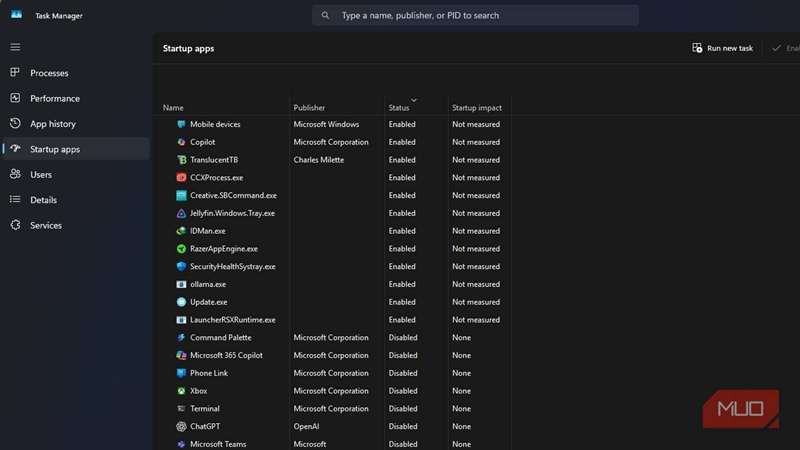Click the TranslucentTB app icon
The image size is (800, 450).
(x=181, y=160)
